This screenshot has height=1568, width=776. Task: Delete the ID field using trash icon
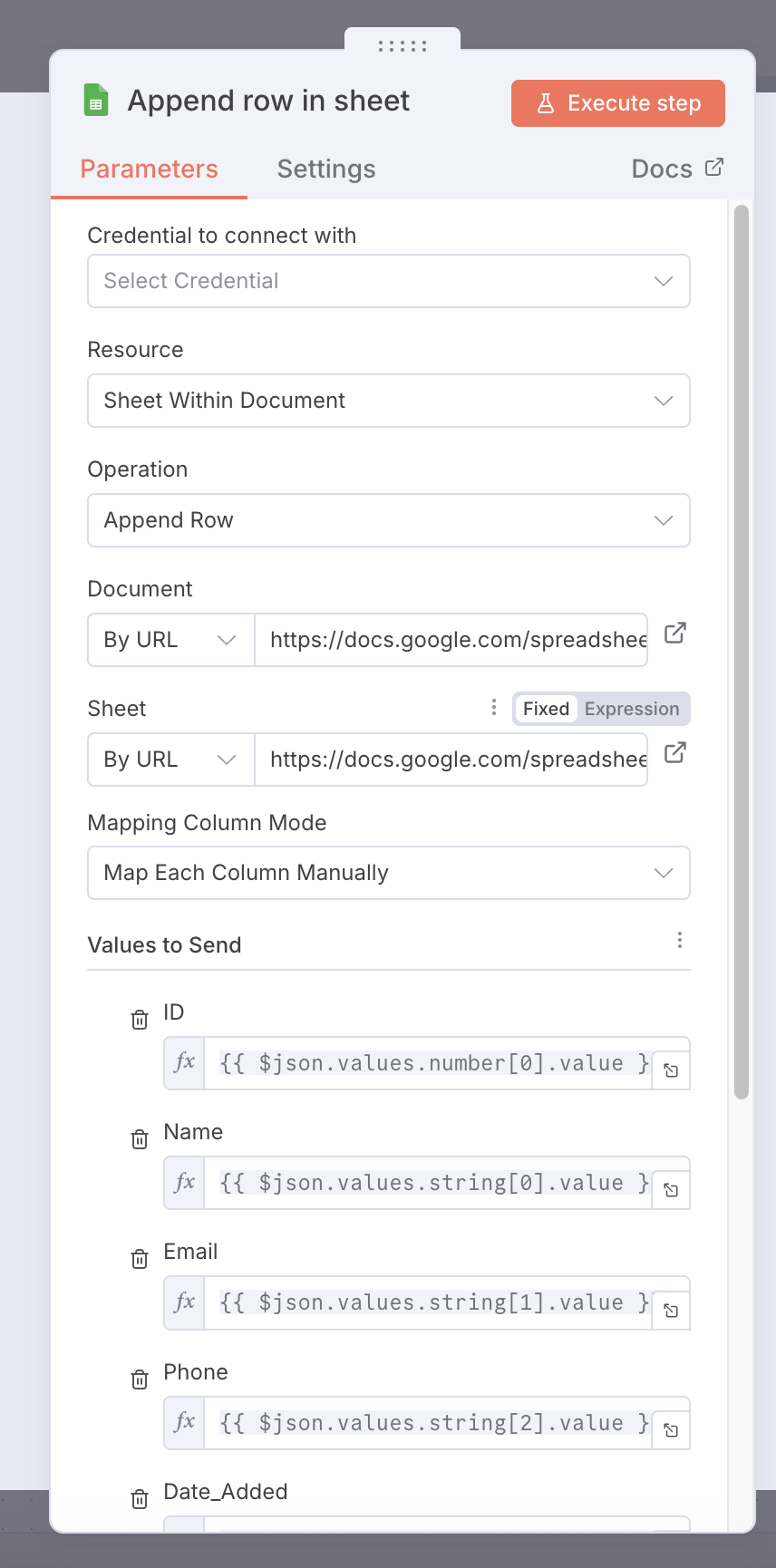pyautogui.click(x=140, y=1020)
